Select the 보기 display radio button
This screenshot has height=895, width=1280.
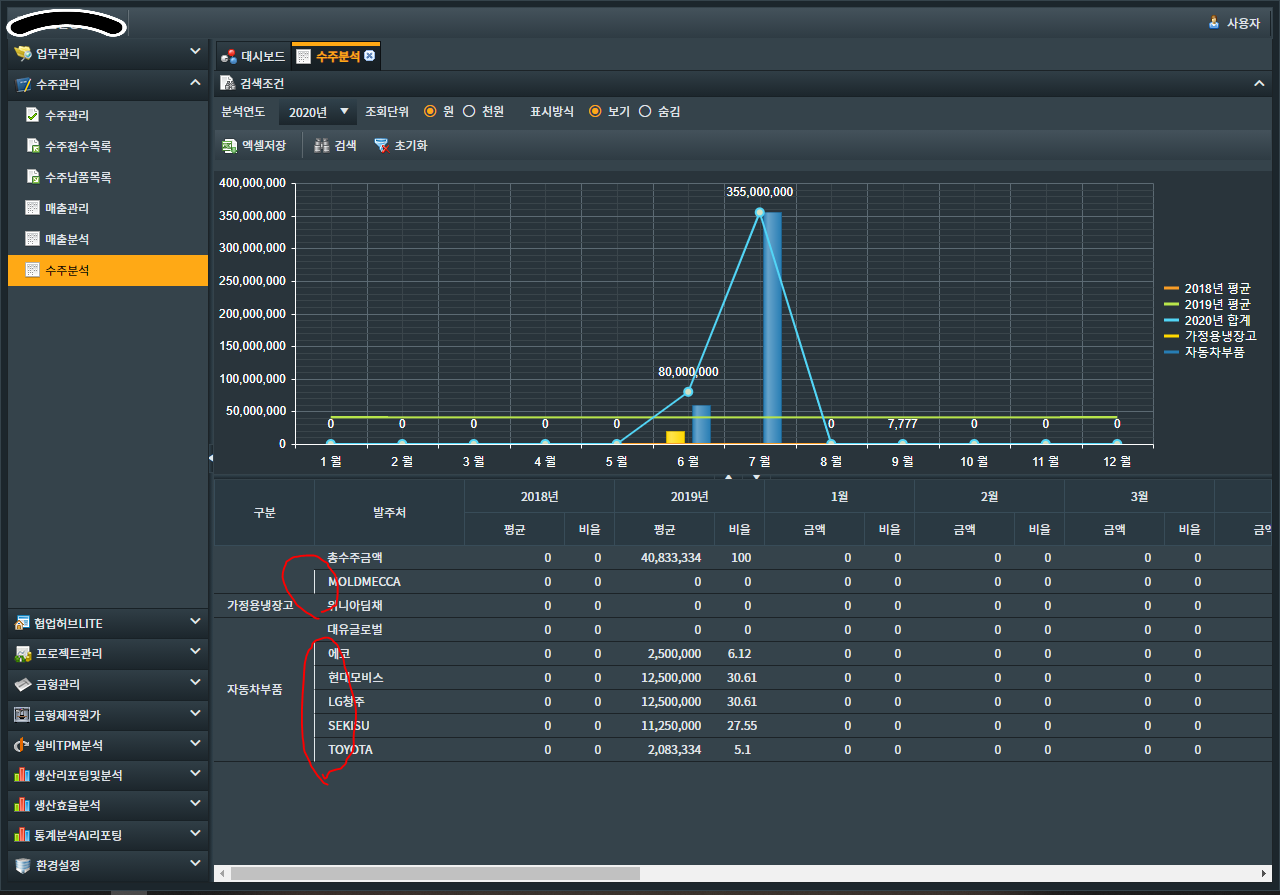click(x=595, y=112)
